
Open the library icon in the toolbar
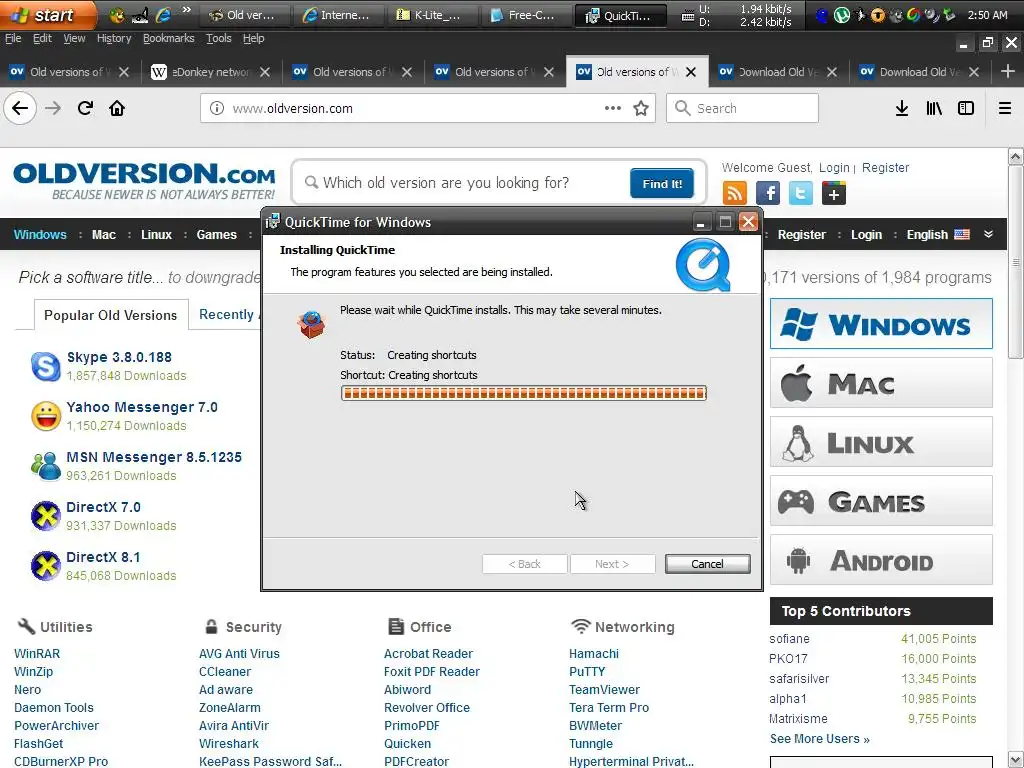[934, 108]
